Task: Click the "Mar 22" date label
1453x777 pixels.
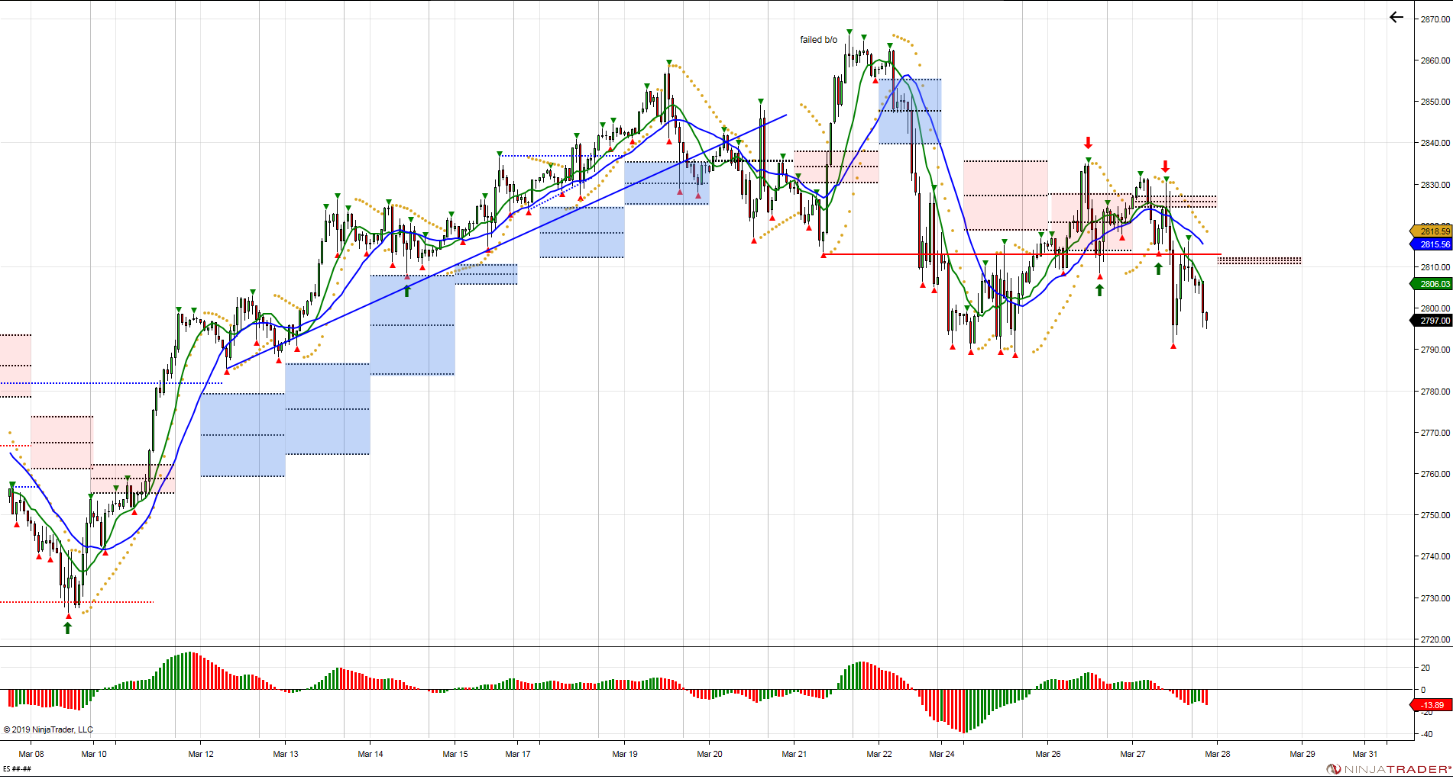Action: point(879,754)
